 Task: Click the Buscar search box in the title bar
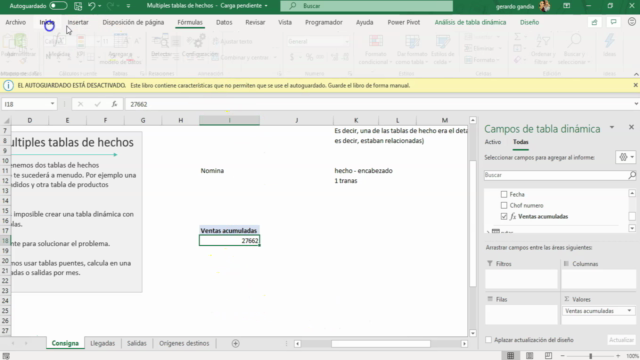[367, 6]
